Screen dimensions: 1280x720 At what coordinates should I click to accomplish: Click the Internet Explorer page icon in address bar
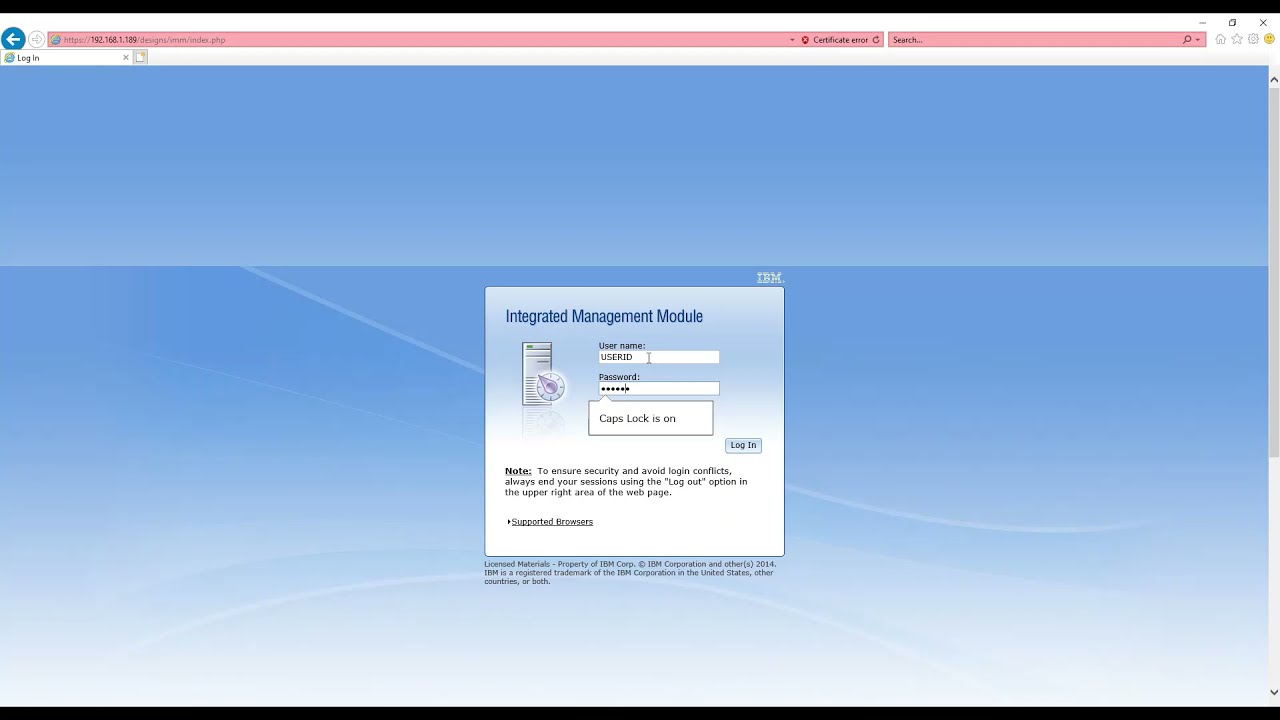coord(55,40)
